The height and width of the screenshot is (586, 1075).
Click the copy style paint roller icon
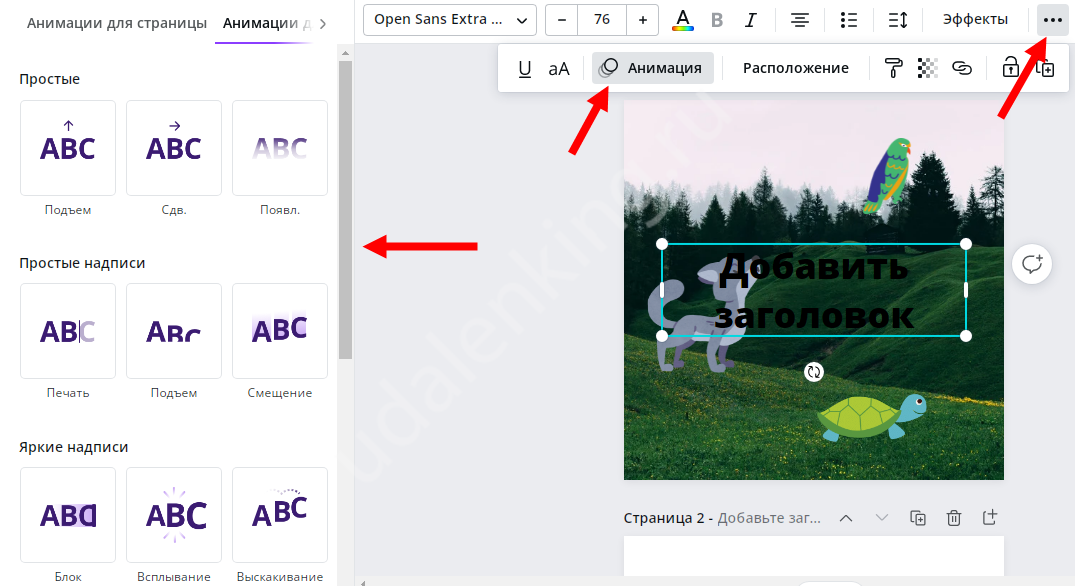tap(893, 68)
